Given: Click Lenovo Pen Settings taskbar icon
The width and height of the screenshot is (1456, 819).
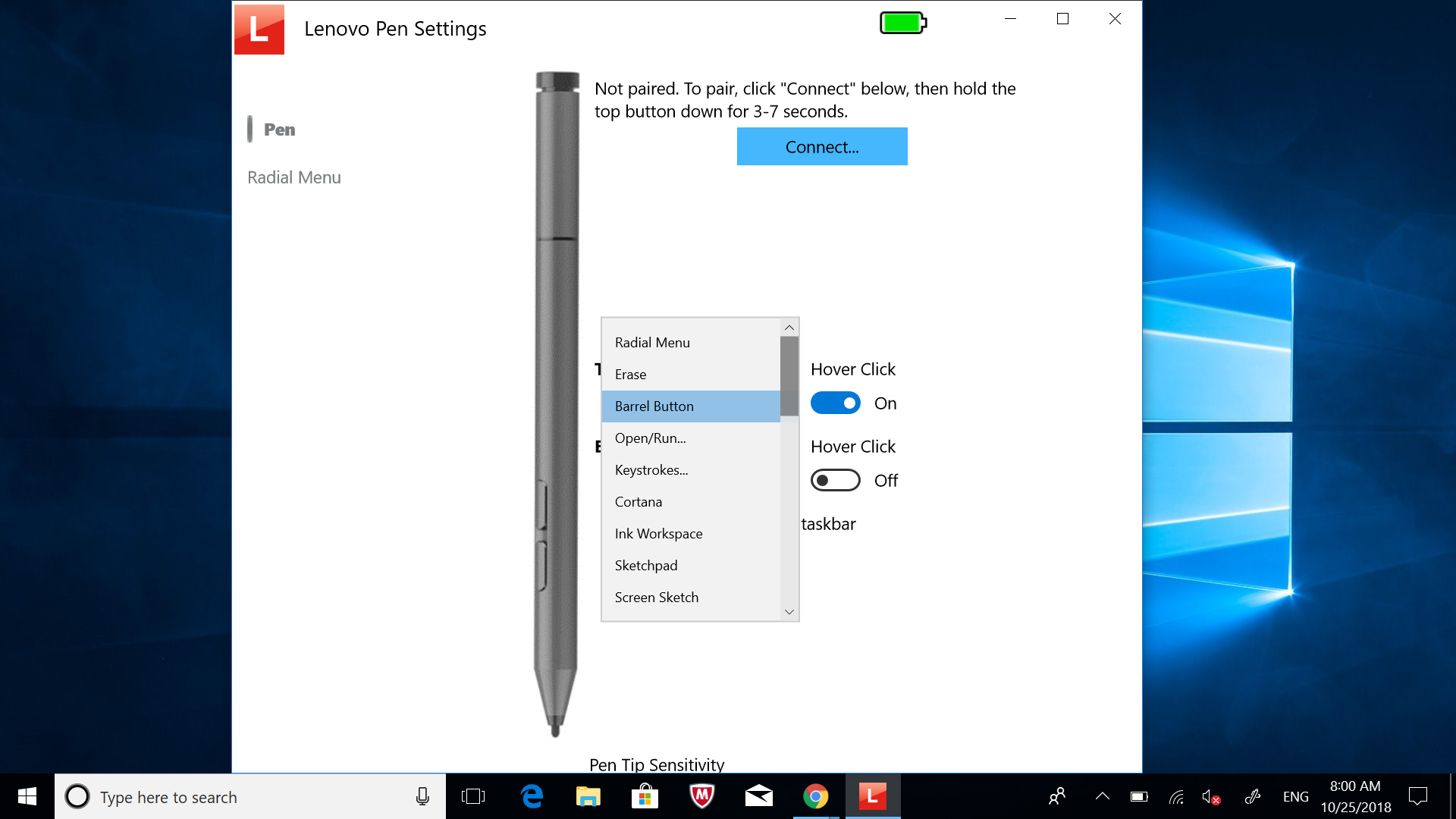Looking at the screenshot, I should pos(873,796).
